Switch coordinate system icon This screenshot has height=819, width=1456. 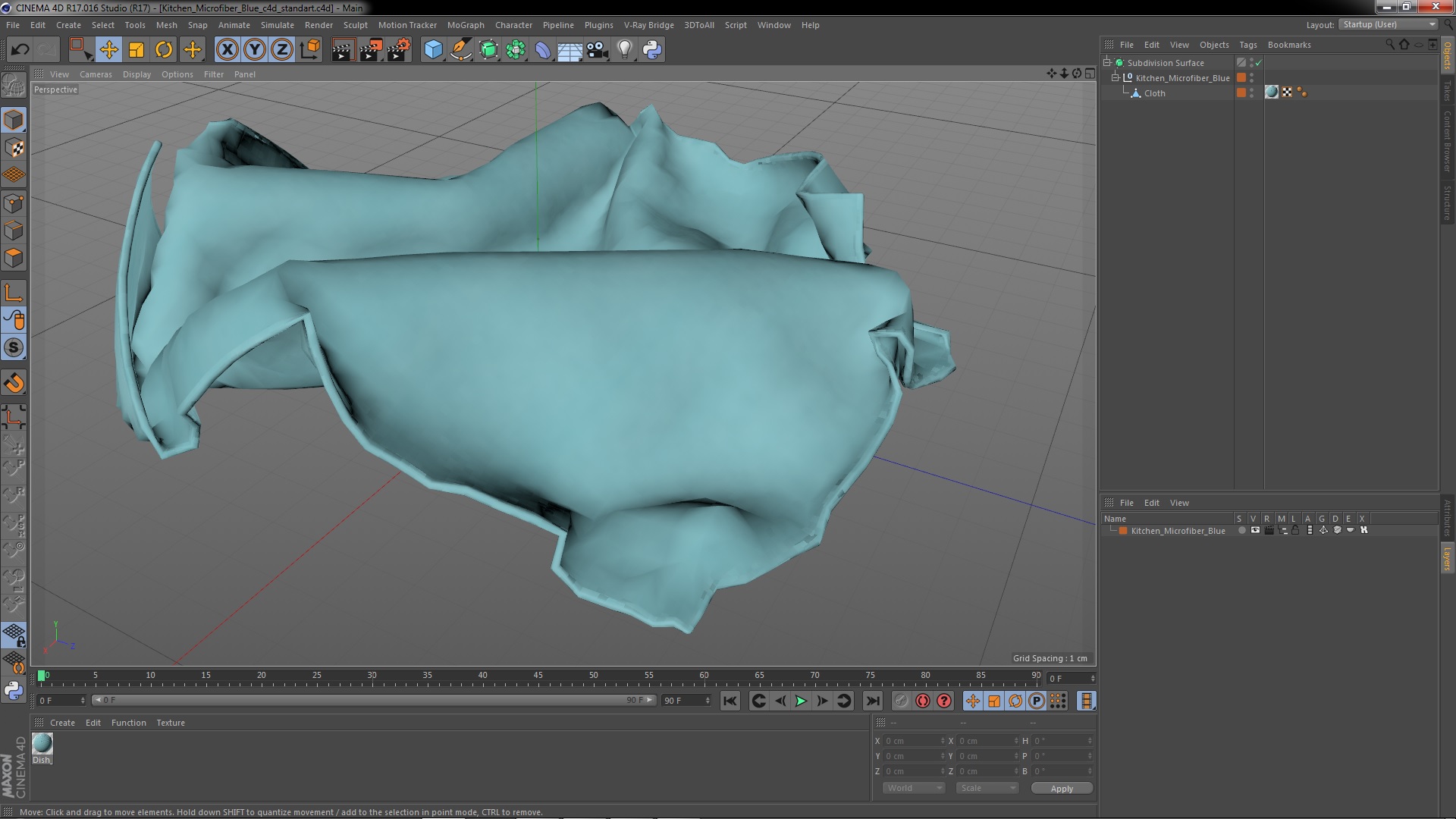pos(310,50)
